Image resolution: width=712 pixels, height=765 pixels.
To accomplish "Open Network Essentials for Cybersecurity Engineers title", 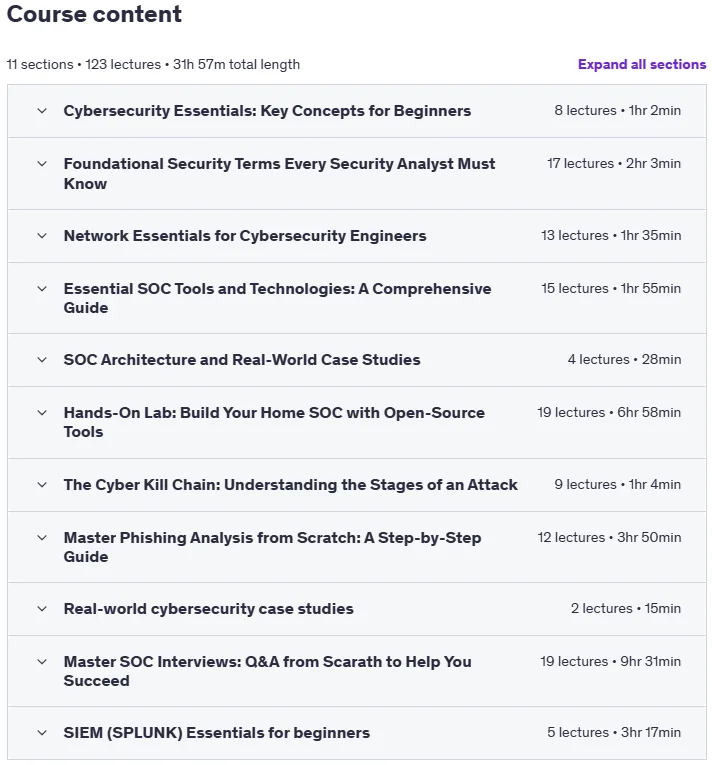I will click(245, 236).
